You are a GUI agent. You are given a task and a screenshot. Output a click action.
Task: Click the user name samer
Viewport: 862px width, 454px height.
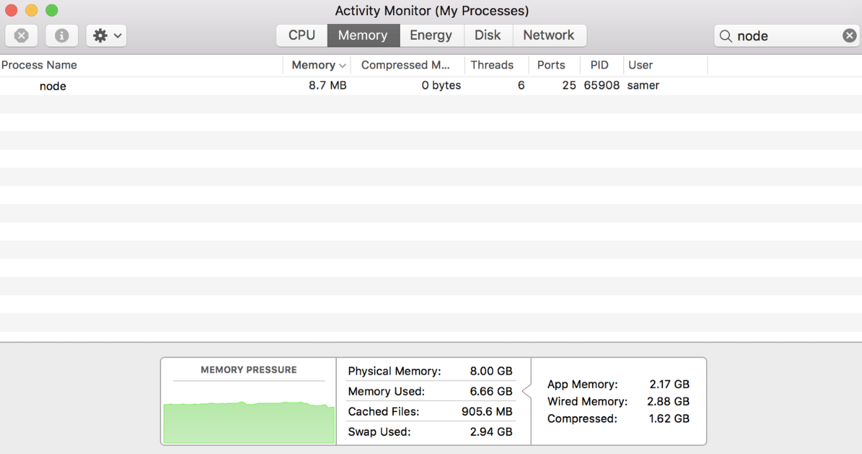coord(643,86)
